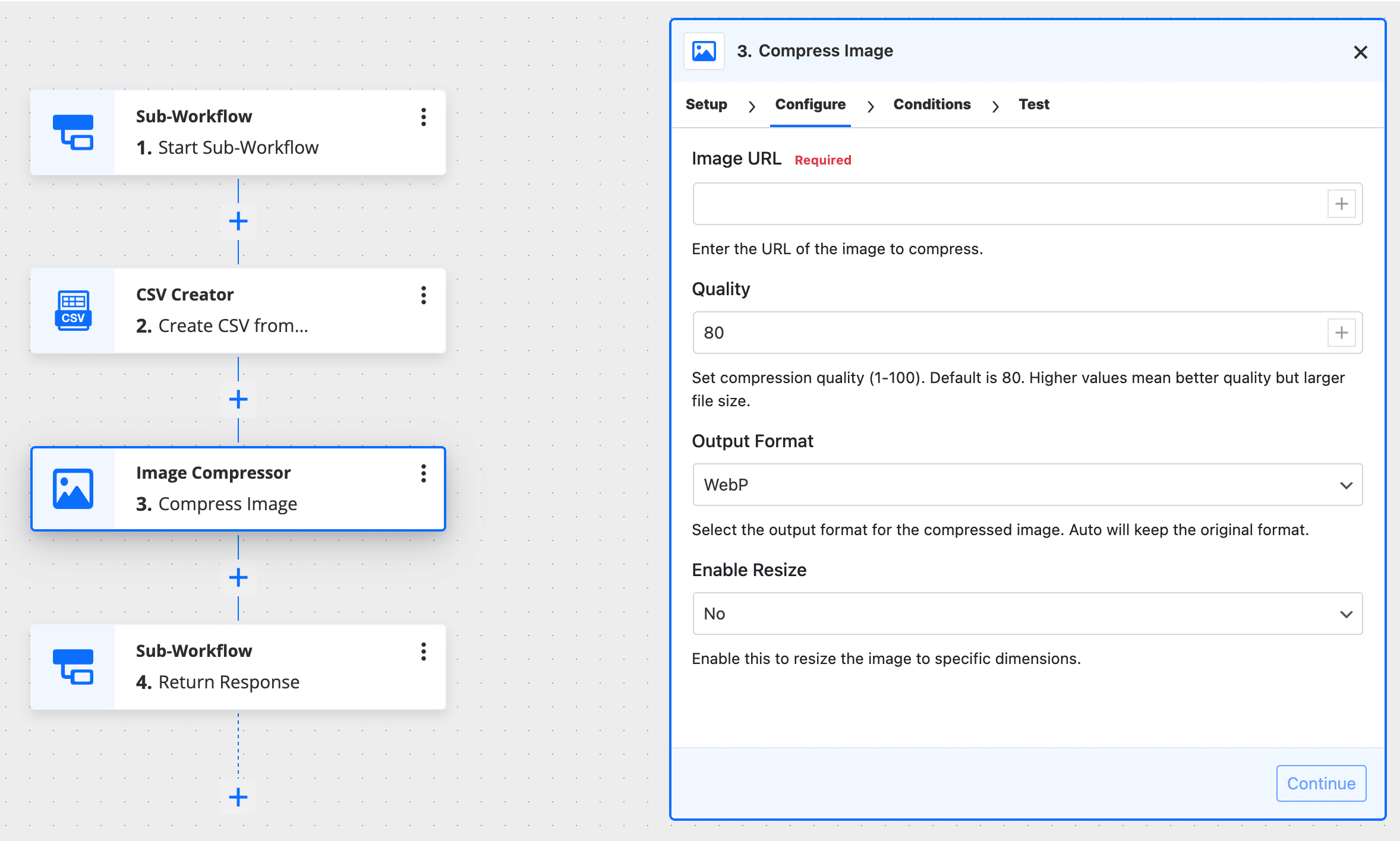Close the Compress Image configuration panel
The height and width of the screenshot is (841, 1400).
1361,52
